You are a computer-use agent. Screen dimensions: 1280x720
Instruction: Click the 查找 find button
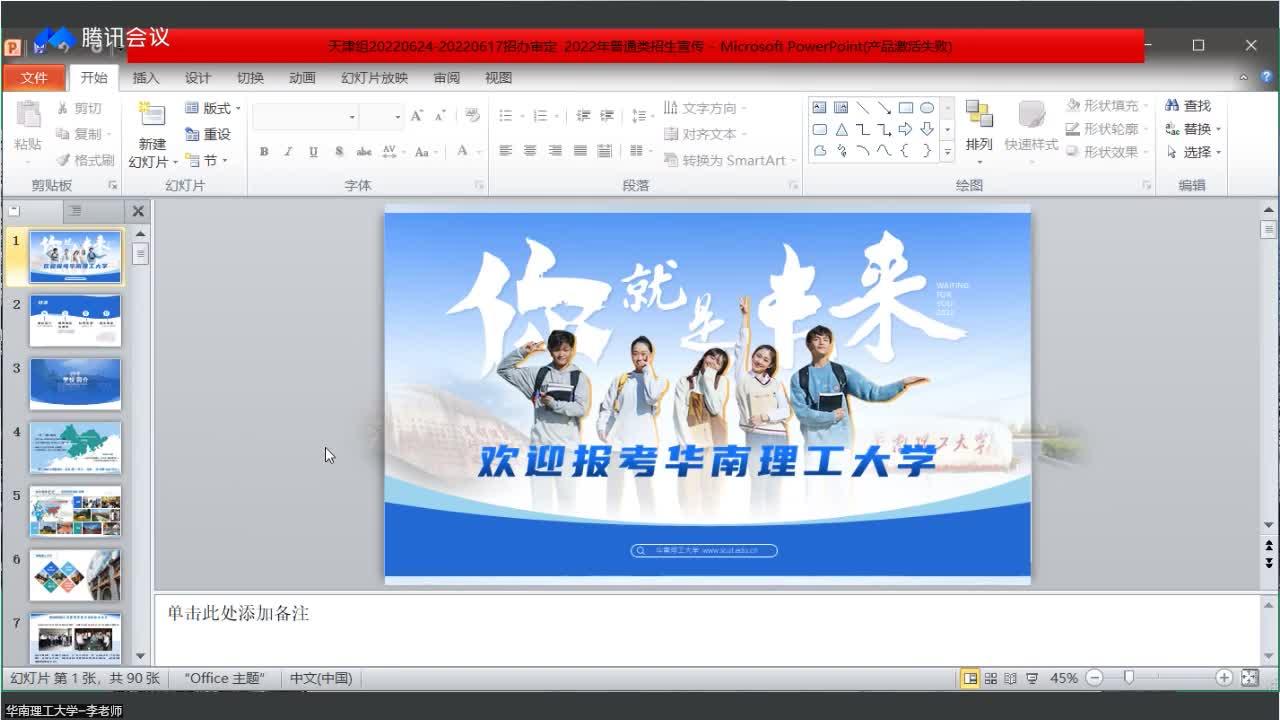coord(1188,106)
